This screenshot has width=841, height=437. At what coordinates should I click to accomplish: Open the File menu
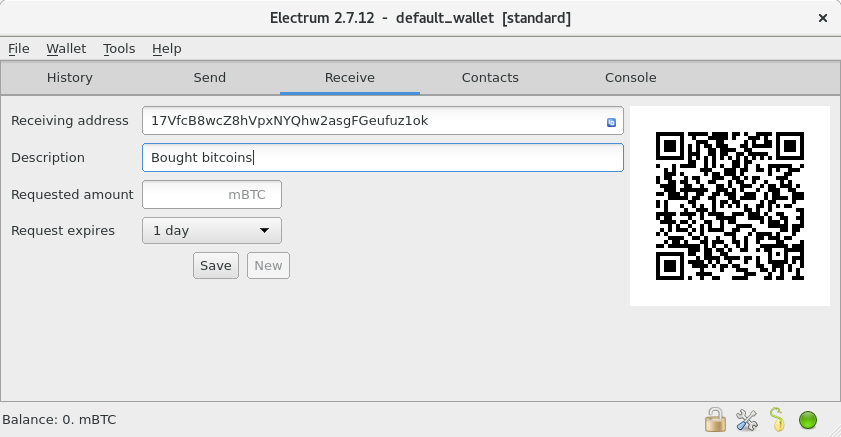(19, 48)
